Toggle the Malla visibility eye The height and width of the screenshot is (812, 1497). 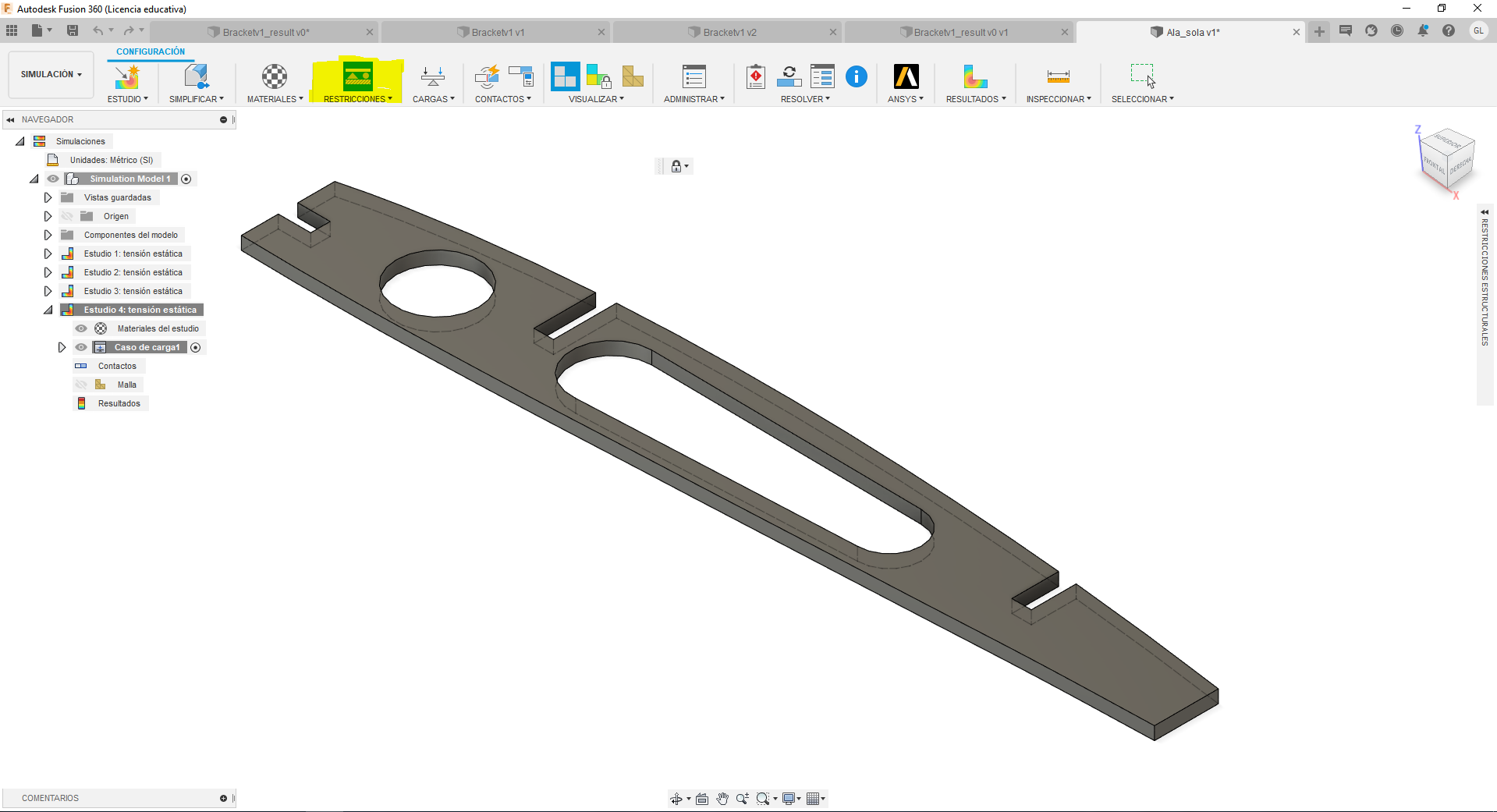click(x=81, y=385)
